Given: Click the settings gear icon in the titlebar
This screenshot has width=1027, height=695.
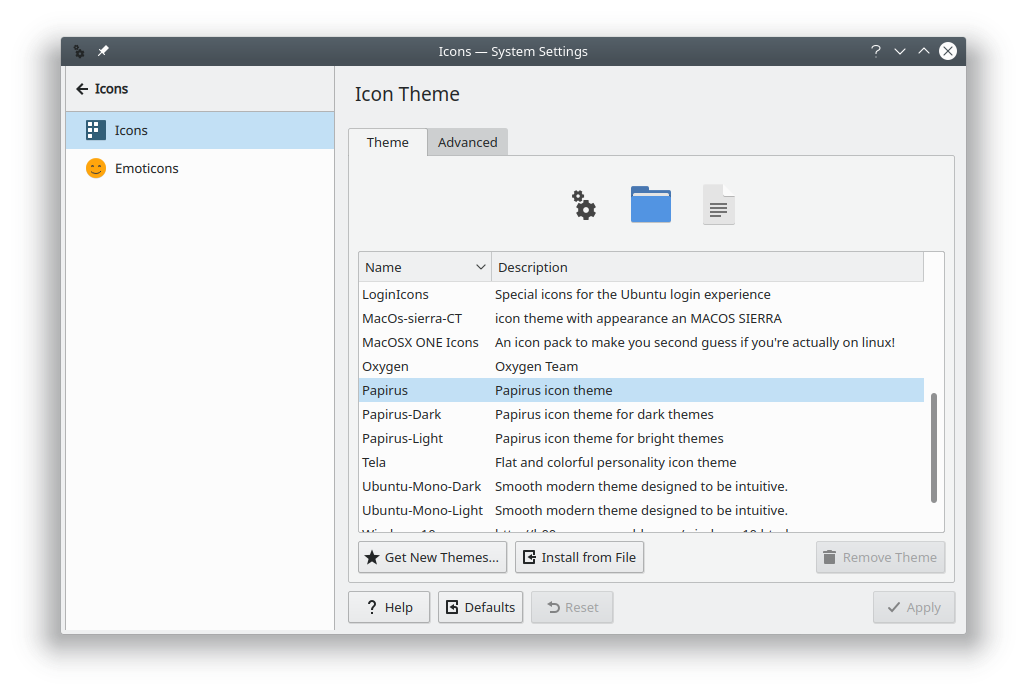Looking at the screenshot, I should pos(78,51).
